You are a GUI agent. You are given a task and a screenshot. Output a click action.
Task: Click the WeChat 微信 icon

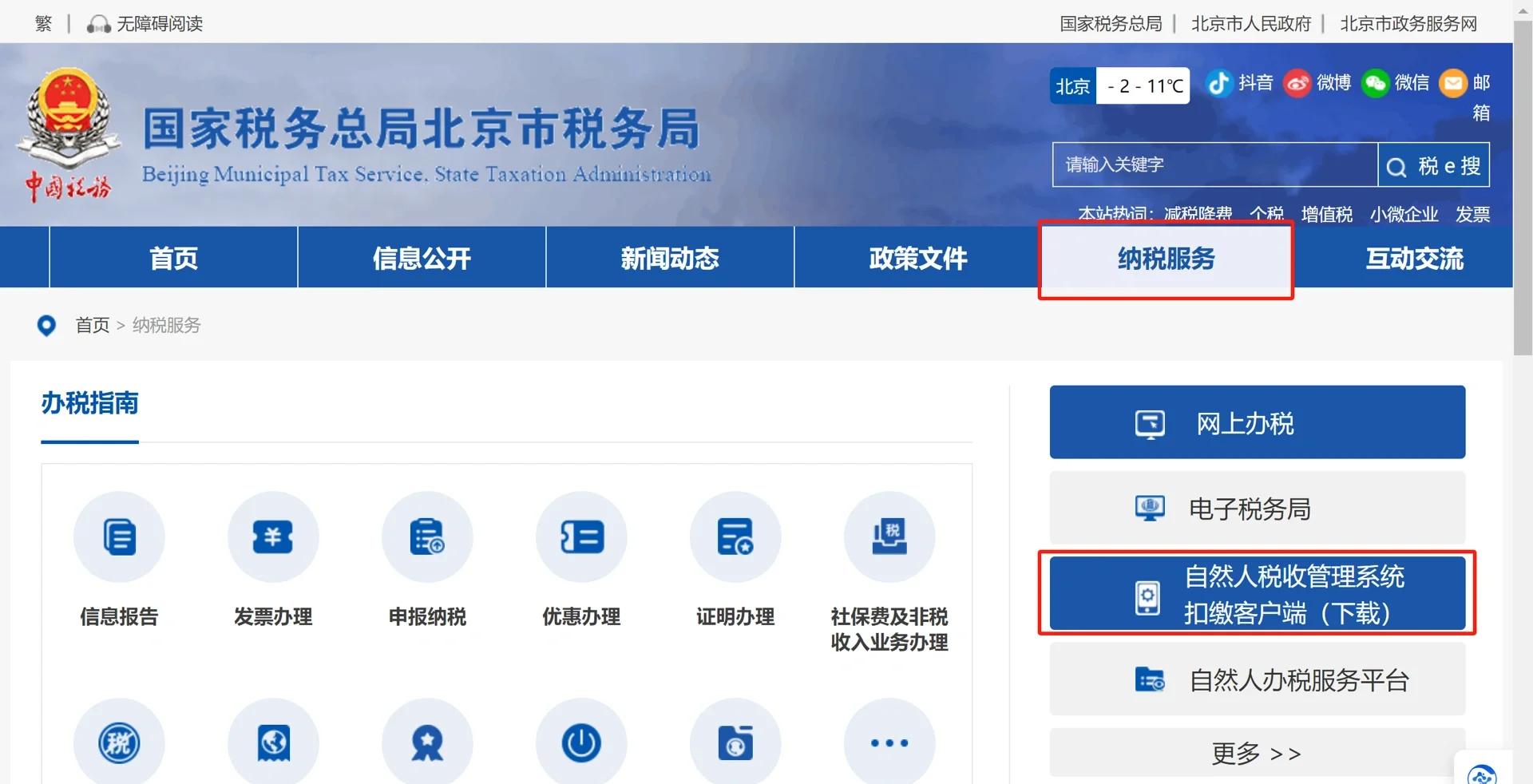coord(1375,83)
